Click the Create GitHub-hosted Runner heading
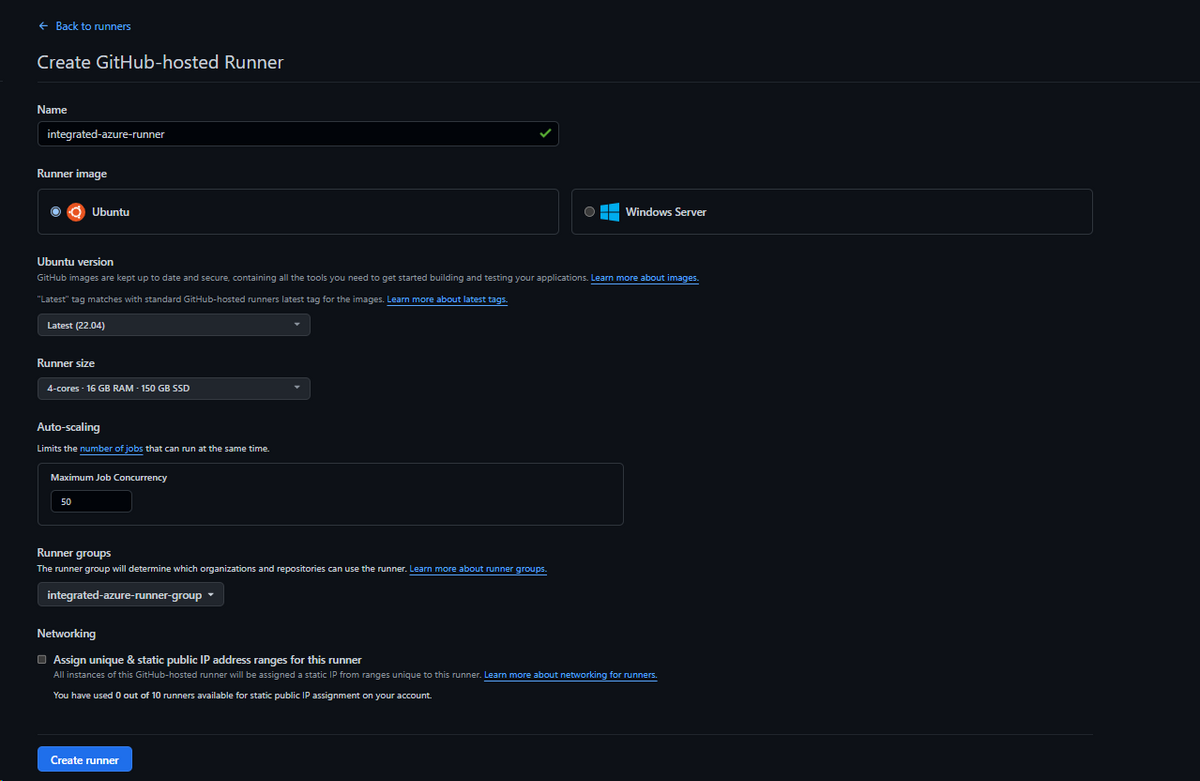 [161, 62]
